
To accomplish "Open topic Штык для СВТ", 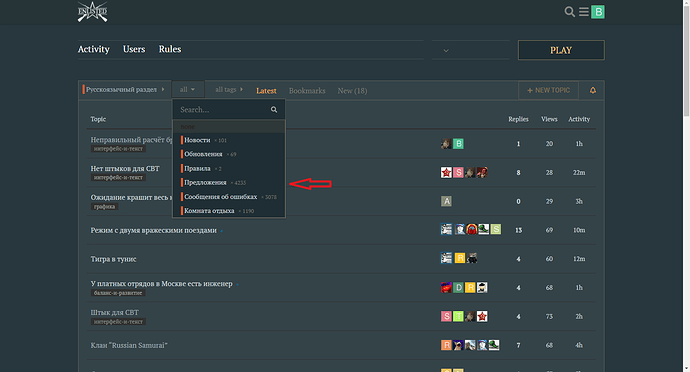I will tap(114, 312).
